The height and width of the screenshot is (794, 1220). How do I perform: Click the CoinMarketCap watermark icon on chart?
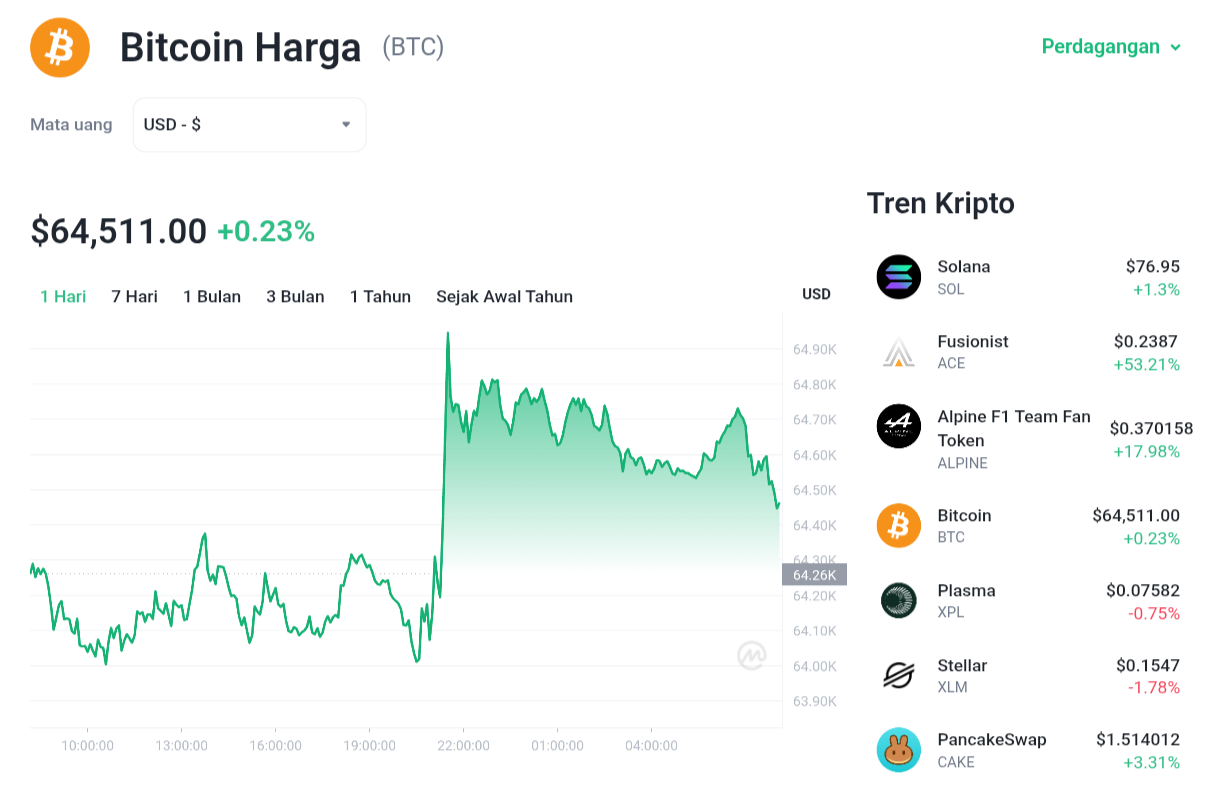tap(752, 655)
